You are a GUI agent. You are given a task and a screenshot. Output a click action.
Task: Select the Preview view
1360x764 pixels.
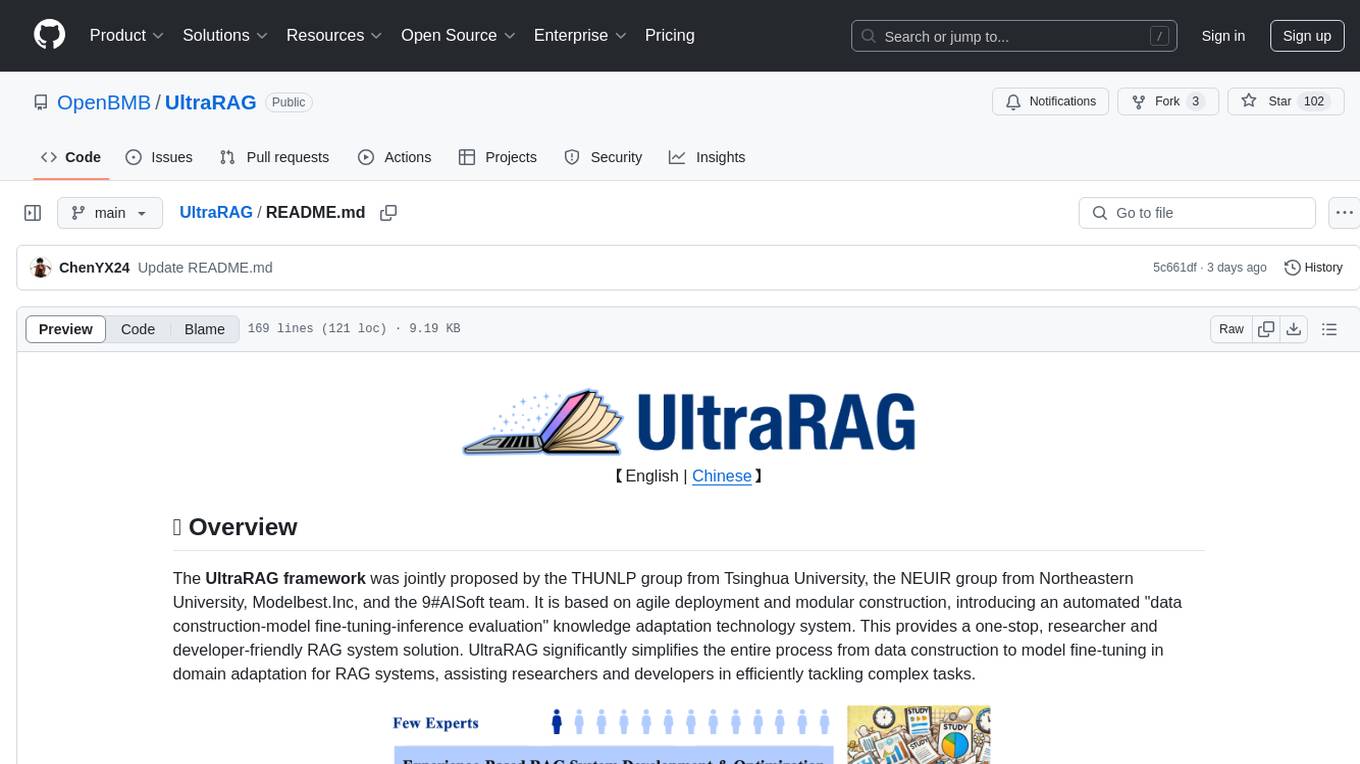(66, 329)
